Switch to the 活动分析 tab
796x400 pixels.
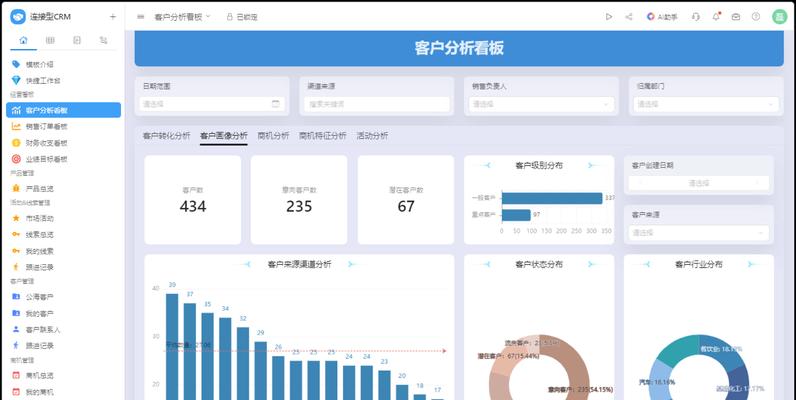tap(372, 136)
